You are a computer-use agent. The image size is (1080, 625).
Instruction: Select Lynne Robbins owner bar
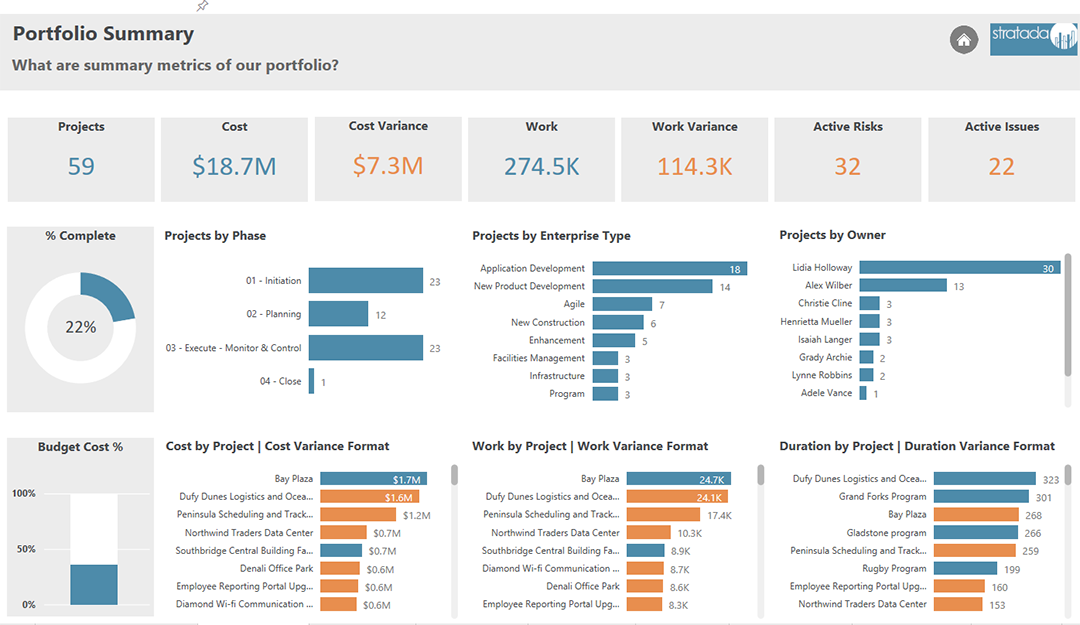(x=866, y=375)
